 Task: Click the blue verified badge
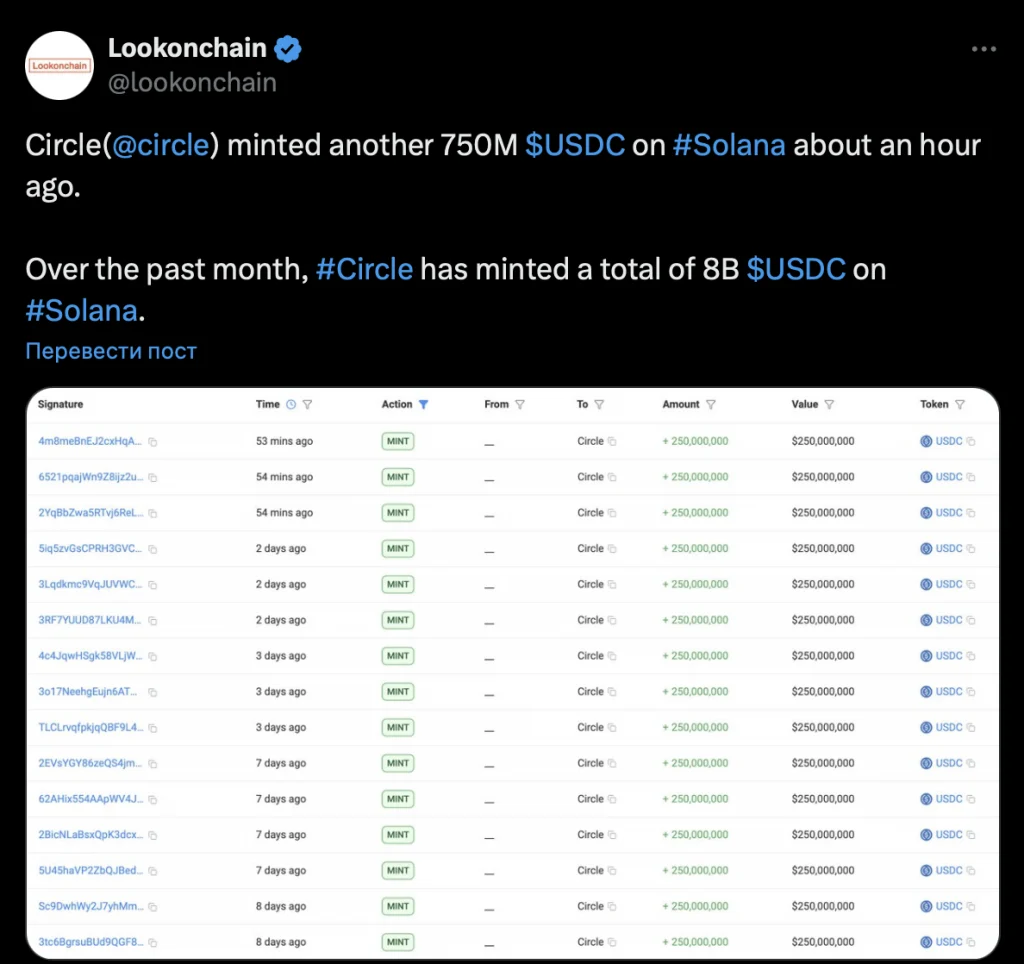pos(289,48)
